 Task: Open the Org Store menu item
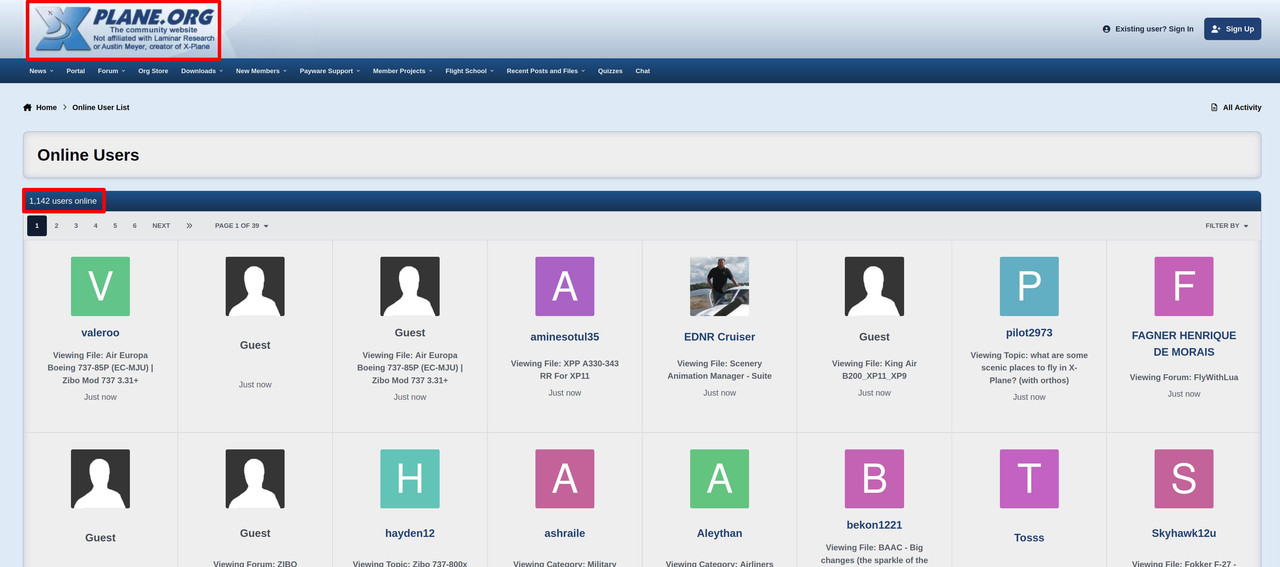(153, 71)
